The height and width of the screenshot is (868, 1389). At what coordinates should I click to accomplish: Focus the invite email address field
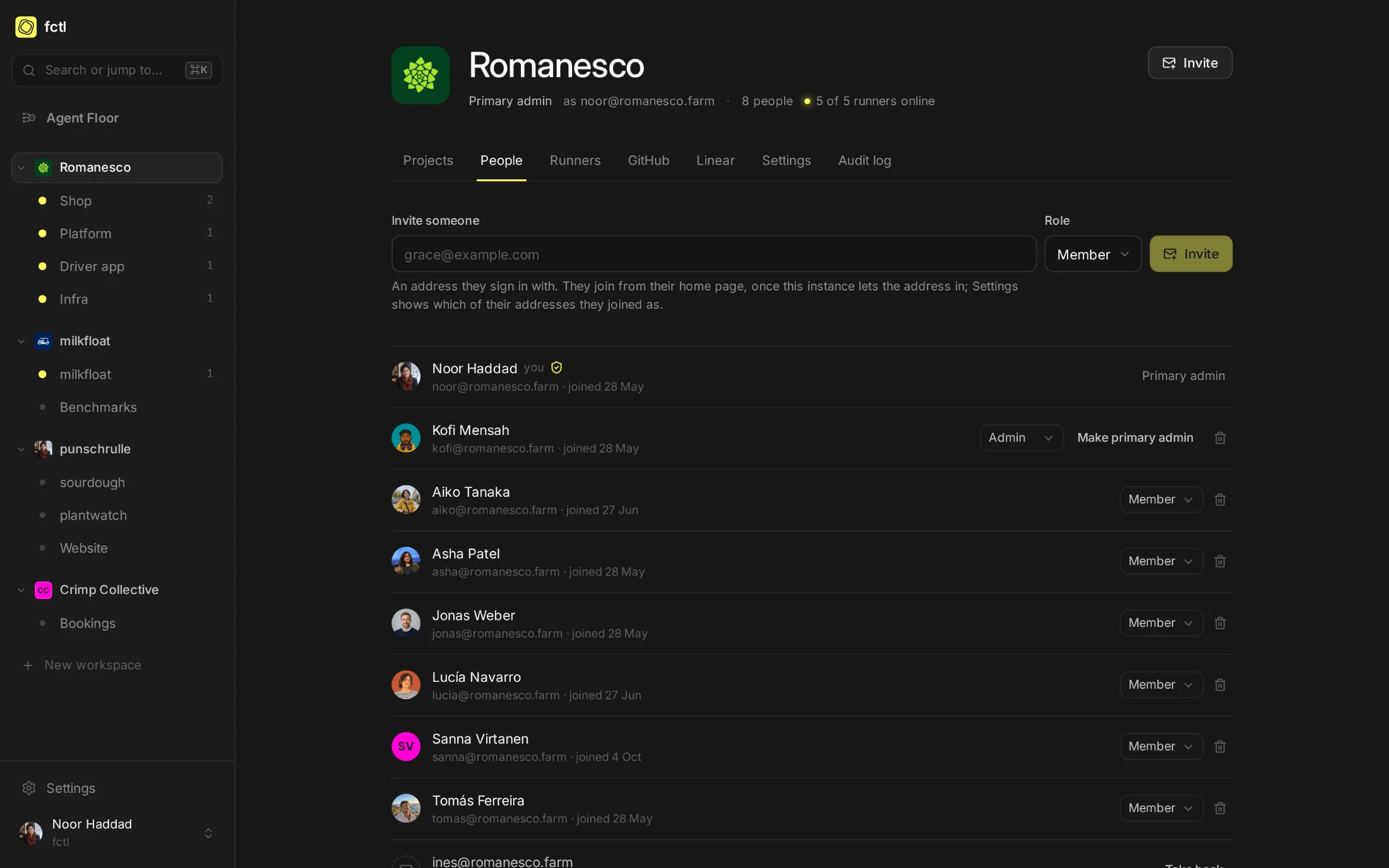pos(713,254)
